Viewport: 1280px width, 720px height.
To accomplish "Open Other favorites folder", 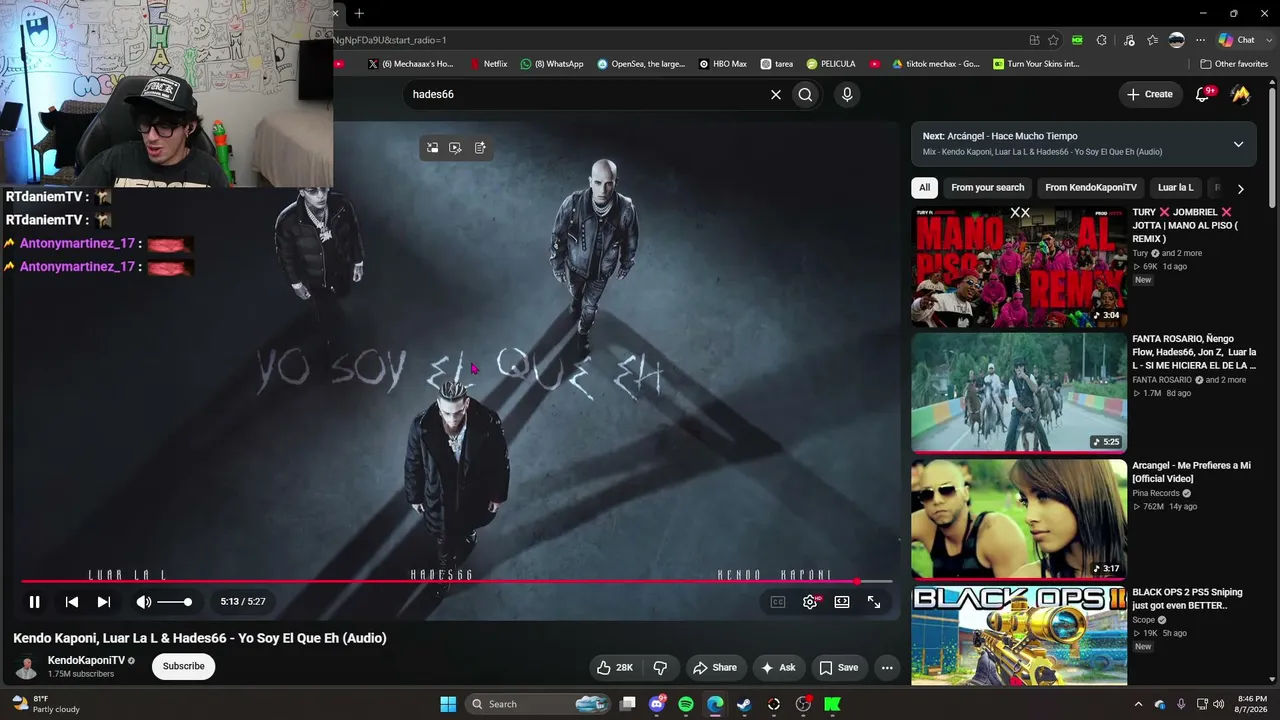I will [x=1234, y=64].
